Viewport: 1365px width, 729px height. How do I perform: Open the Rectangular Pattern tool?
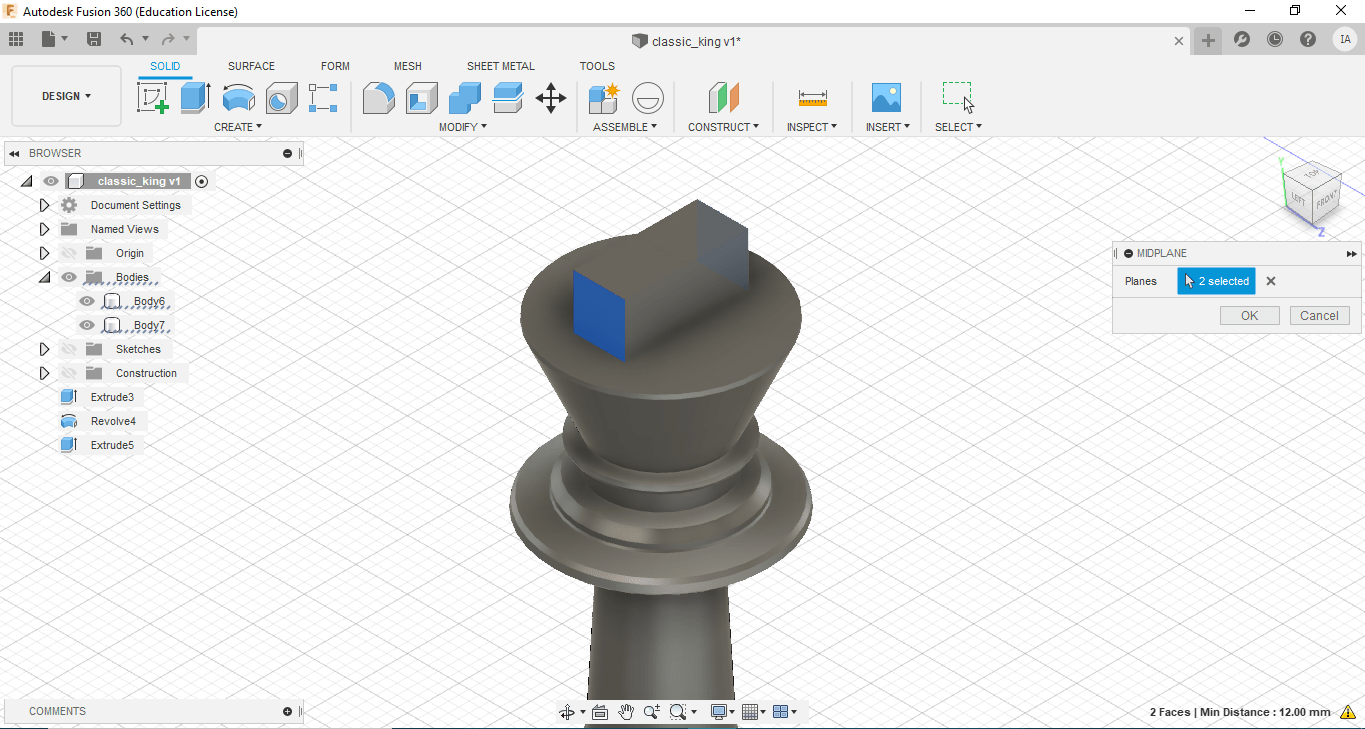(323, 98)
